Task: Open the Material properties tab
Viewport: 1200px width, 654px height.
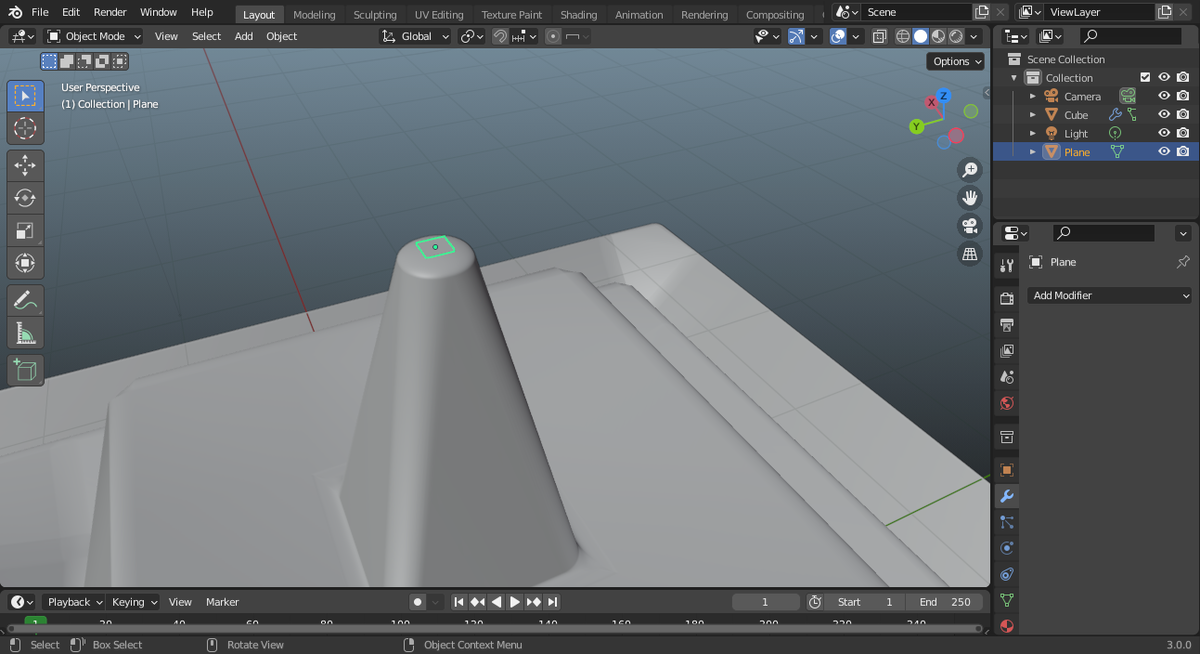Action: click(x=1007, y=626)
